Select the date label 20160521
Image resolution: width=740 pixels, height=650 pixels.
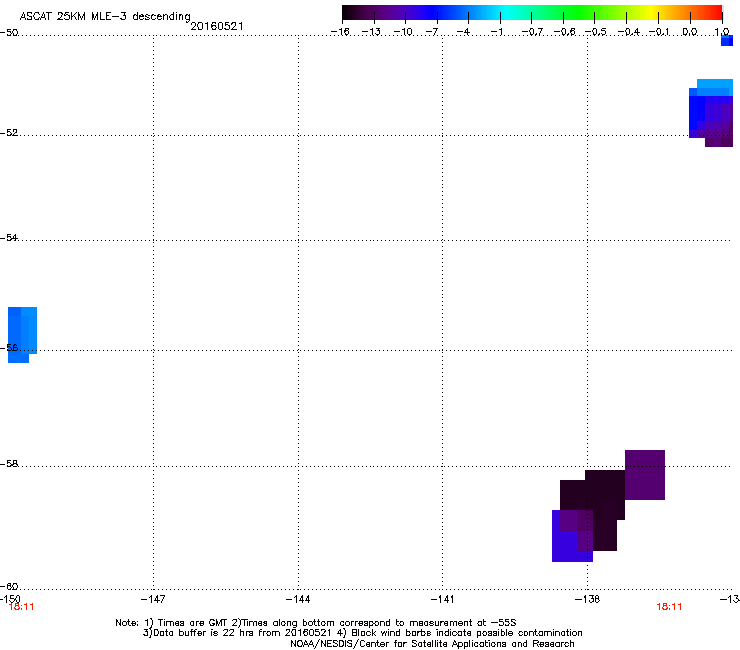click(217, 26)
